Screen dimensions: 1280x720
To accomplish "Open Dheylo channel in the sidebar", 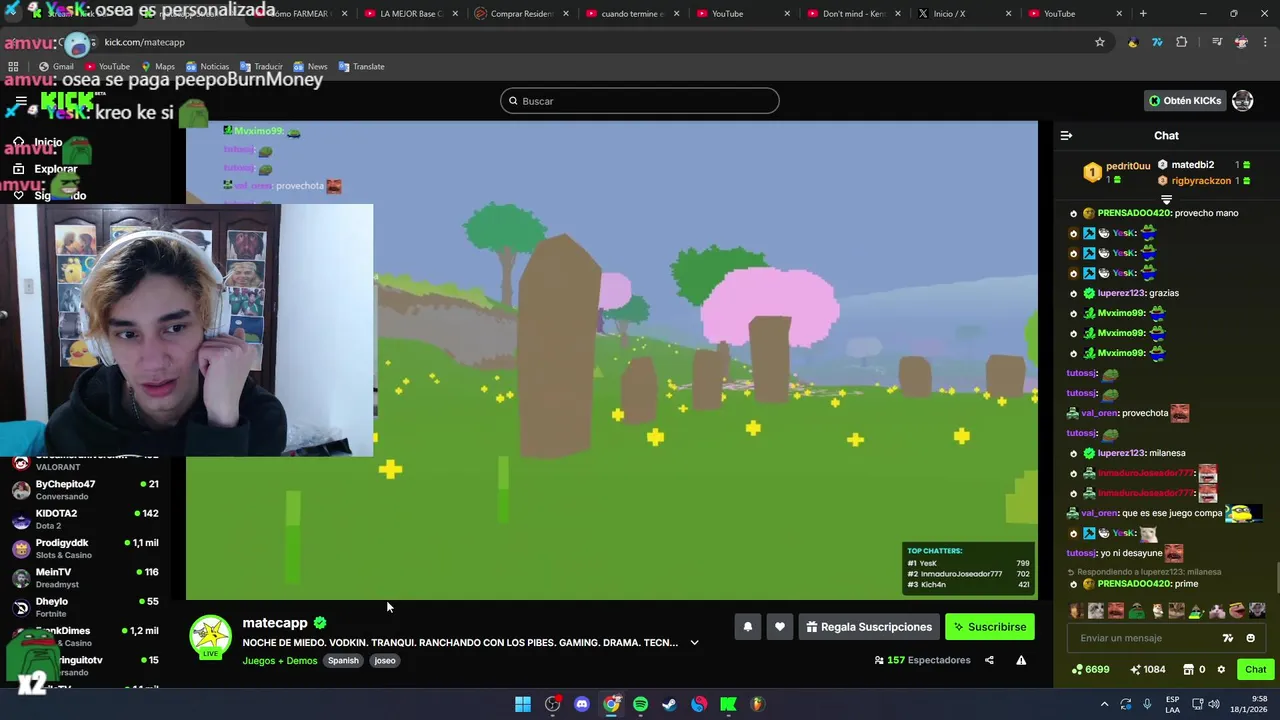I will pos(85,607).
